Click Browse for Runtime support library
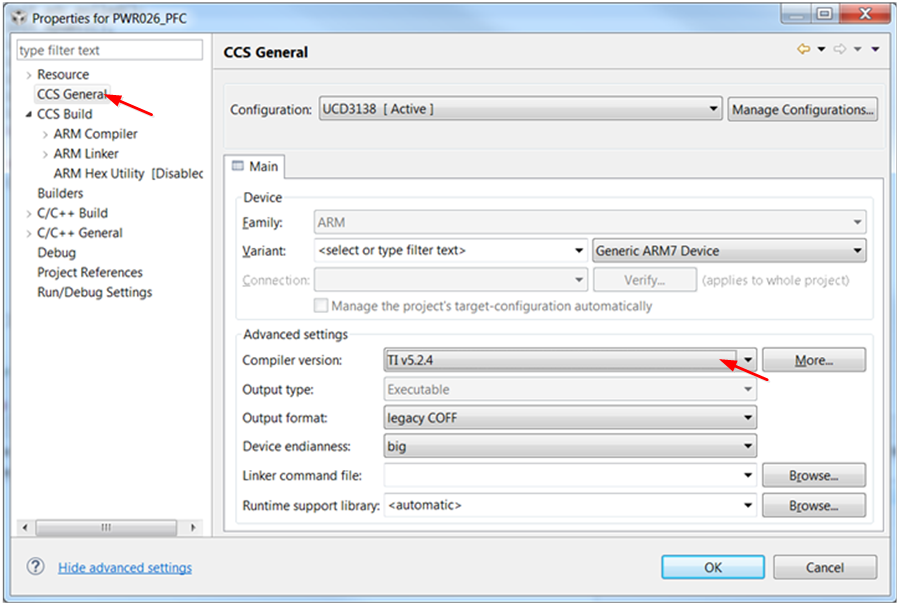Screen dimensions: 900x606 pyautogui.click(x=813, y=505)
